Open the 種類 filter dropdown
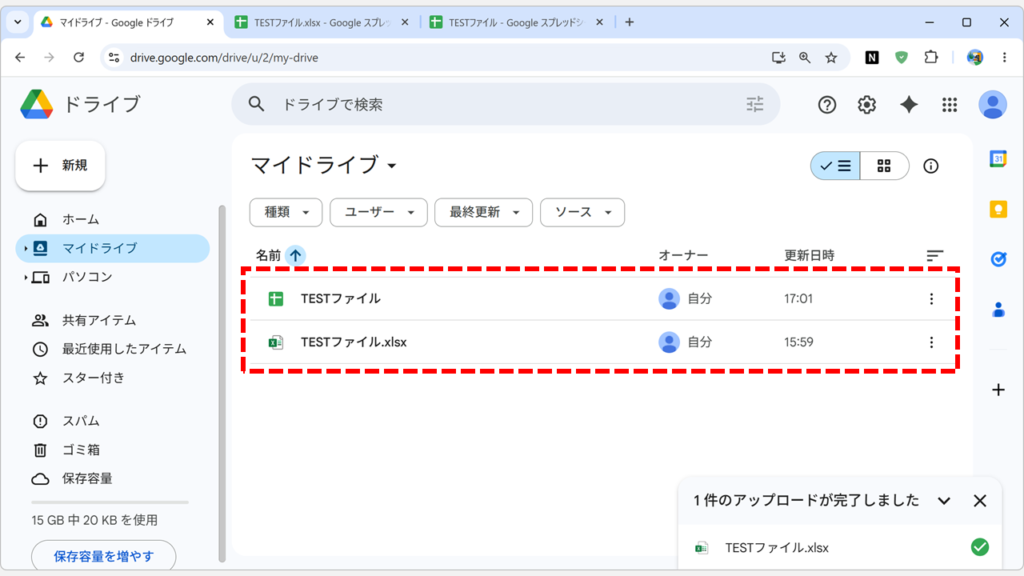Screen dimensions: 1024x576 [286, 212]
